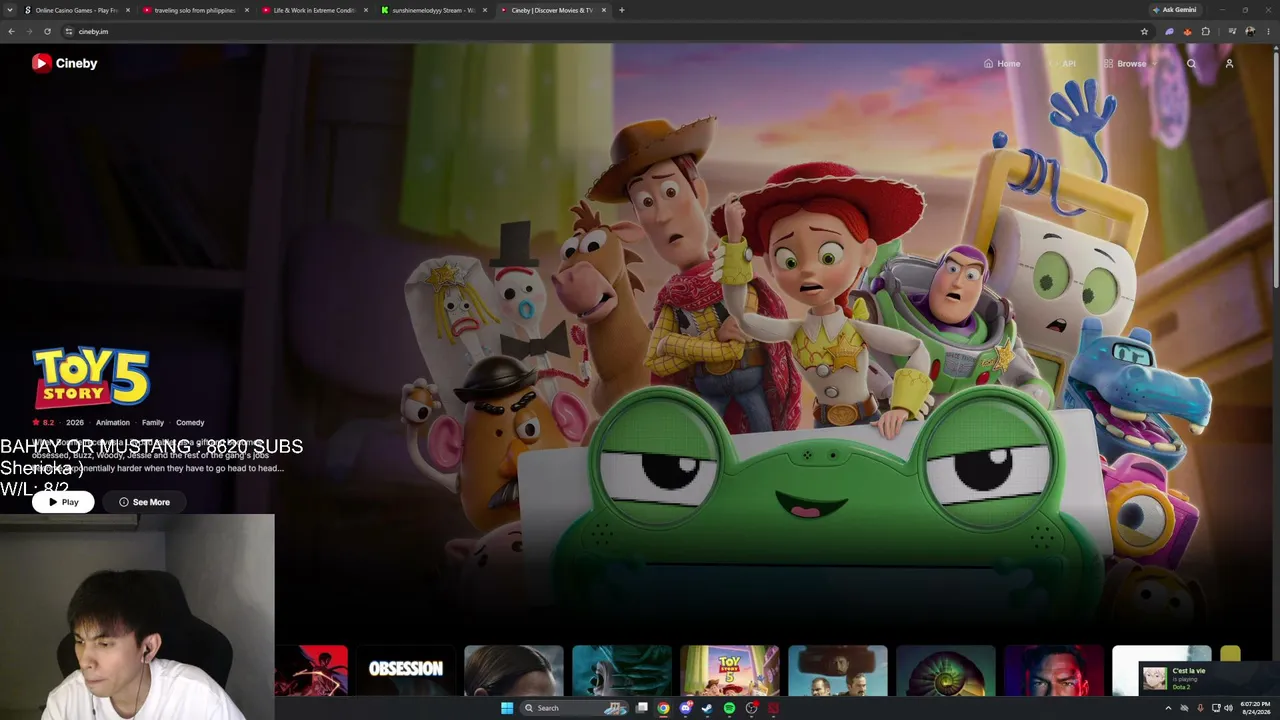Image resolution: width=1280 pixels, height=720 pixels.
Task: Click the Toy Story 5 title logo
Action: tap(91, 377)
